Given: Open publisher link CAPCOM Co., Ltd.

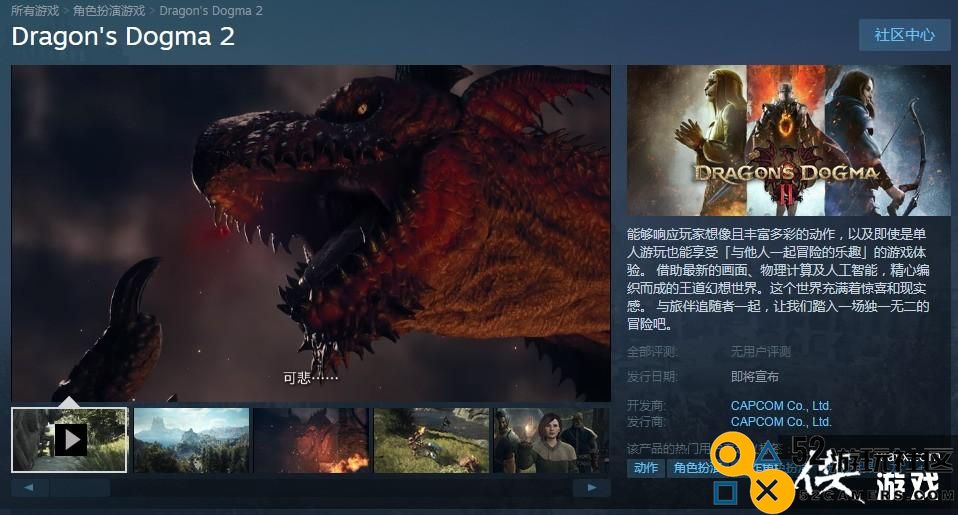Looking at the screenshot, I should pos(781,422).
